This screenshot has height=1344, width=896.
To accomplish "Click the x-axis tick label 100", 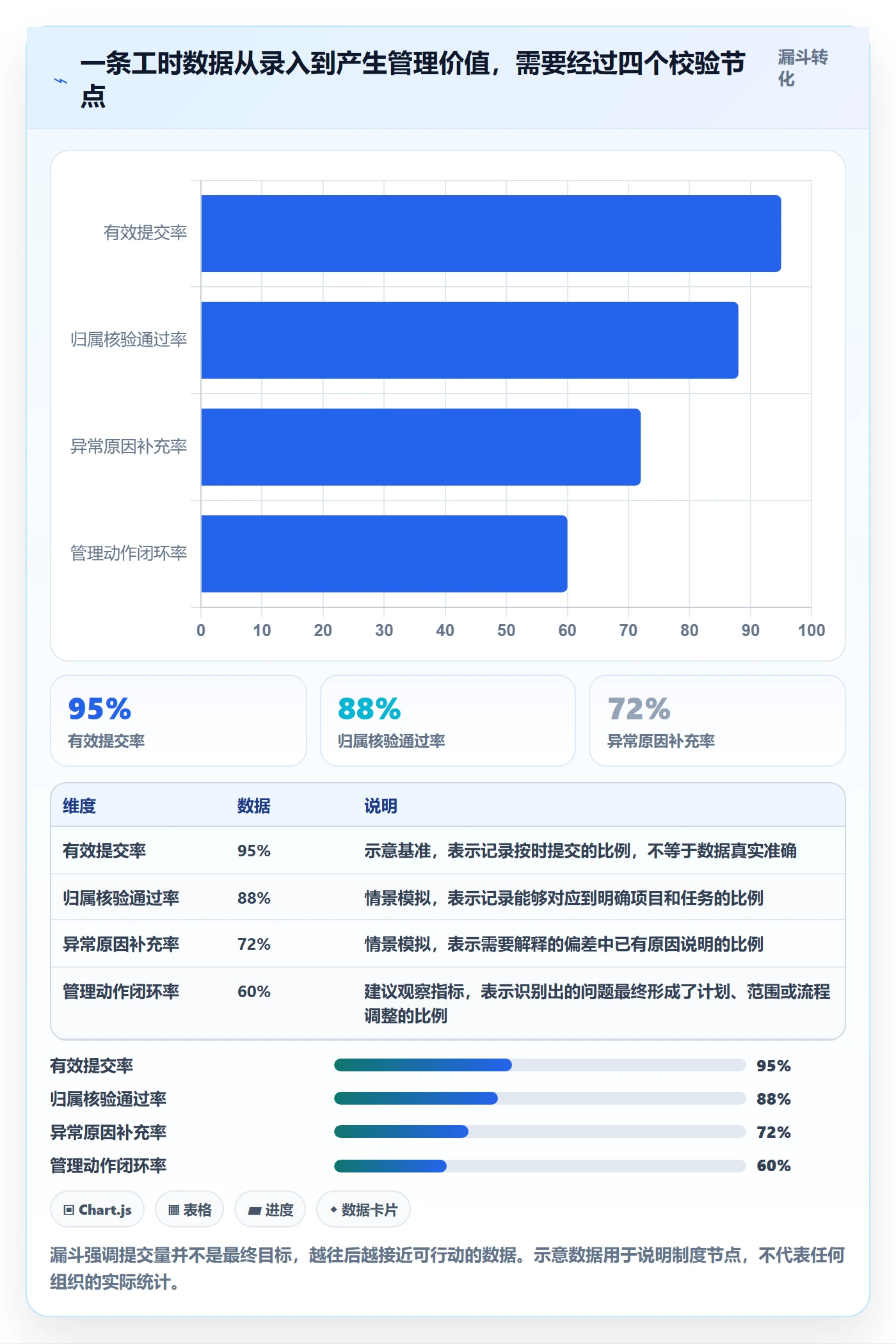I will click(812, 630).
